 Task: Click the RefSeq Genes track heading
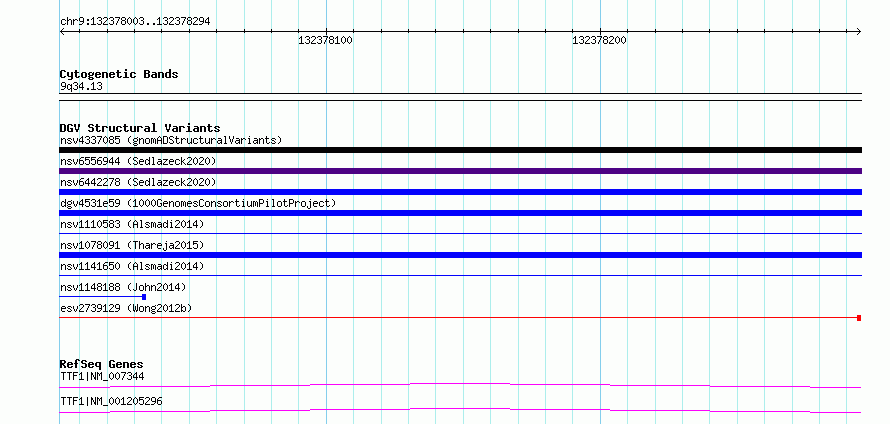pyautogui.click(x=102, y=364)
